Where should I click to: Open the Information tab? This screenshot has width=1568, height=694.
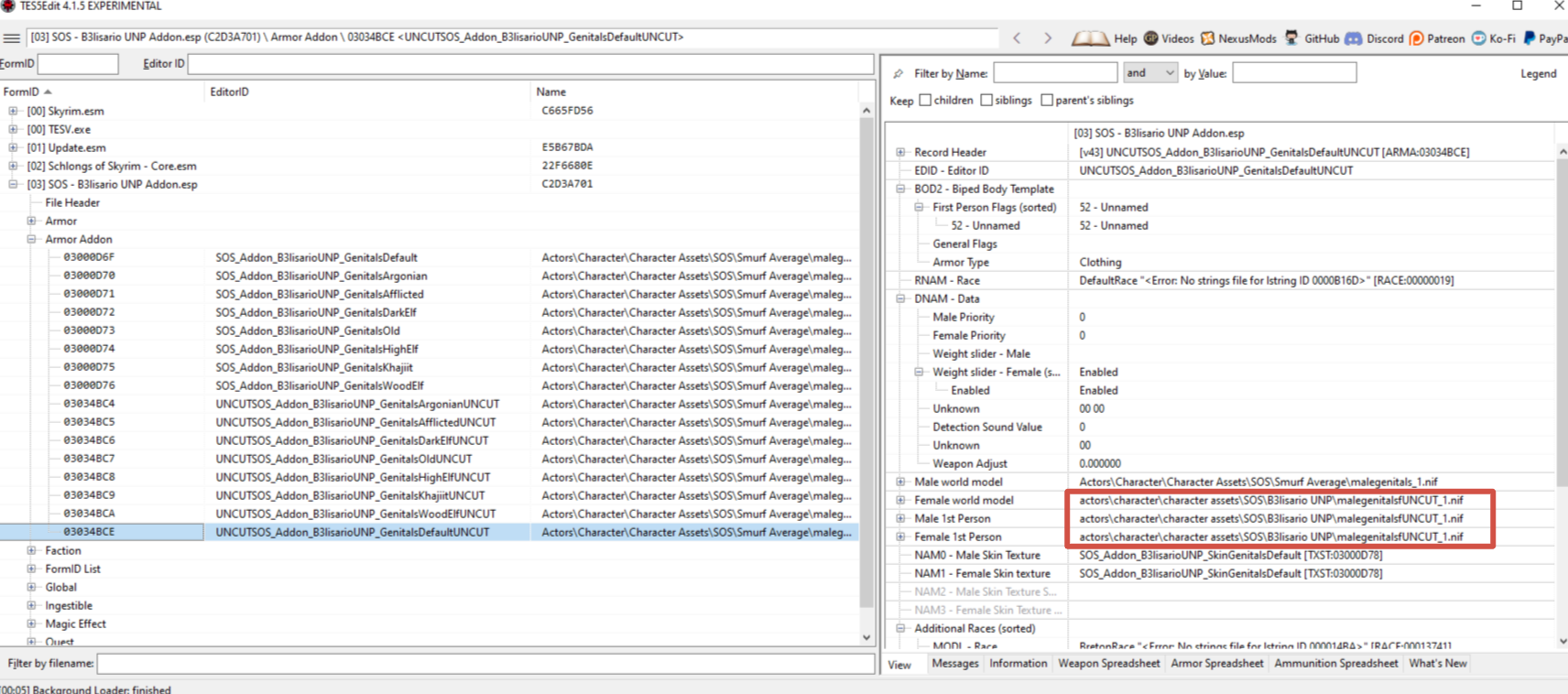click(x=1018, y=664)
